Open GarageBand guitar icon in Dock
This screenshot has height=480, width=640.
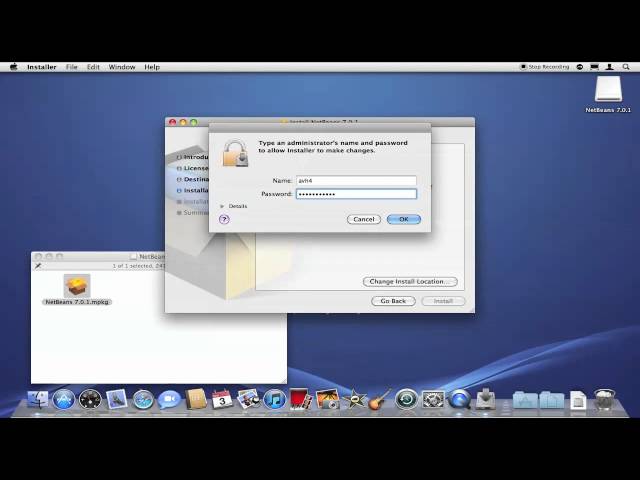(x=380, y=399)
